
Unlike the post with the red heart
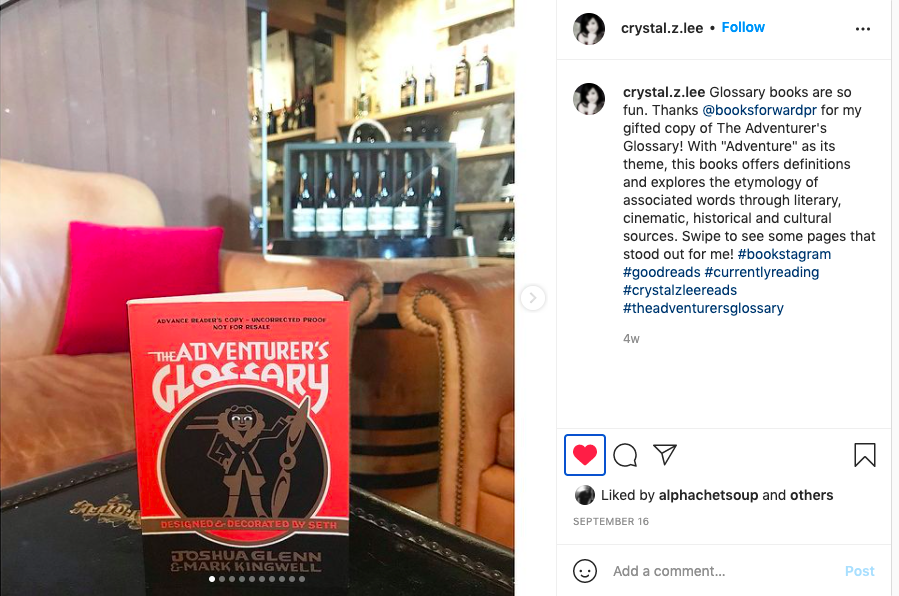(585, 455)
